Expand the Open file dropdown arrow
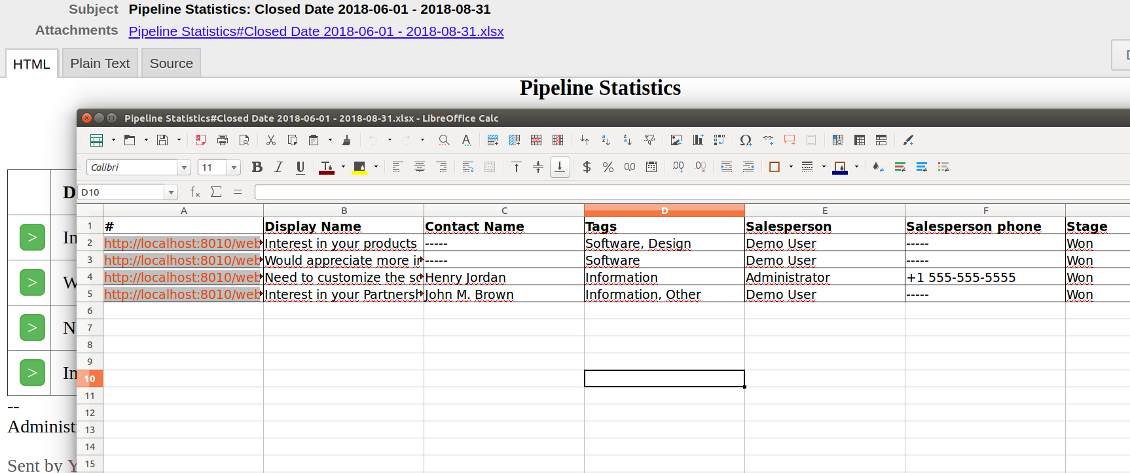The image size is (1130, 473). [146, 140]
